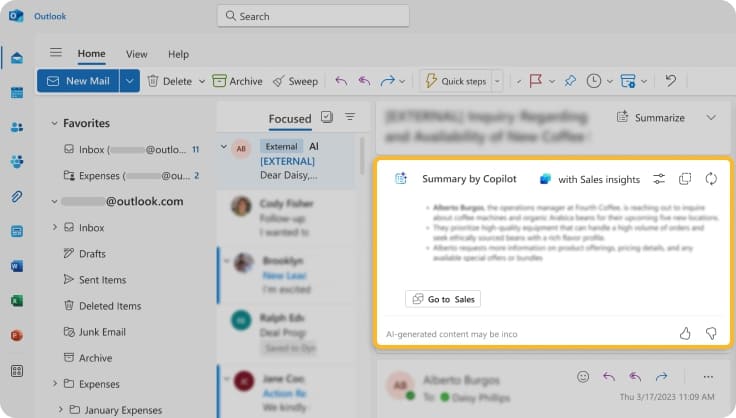Click the Archive button

(x=237, y=81)
